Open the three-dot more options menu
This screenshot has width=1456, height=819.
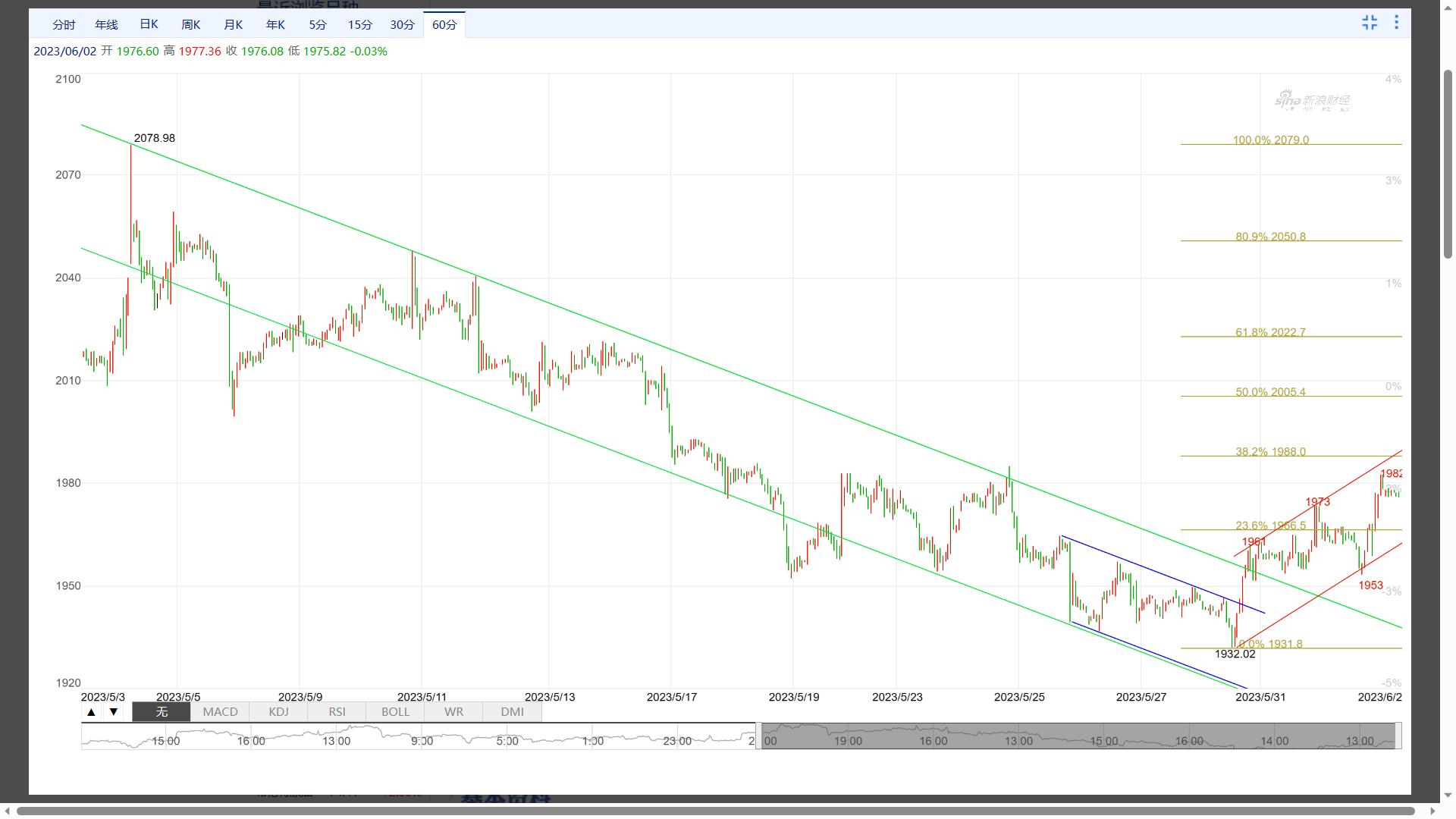(x=1396, y=23)
